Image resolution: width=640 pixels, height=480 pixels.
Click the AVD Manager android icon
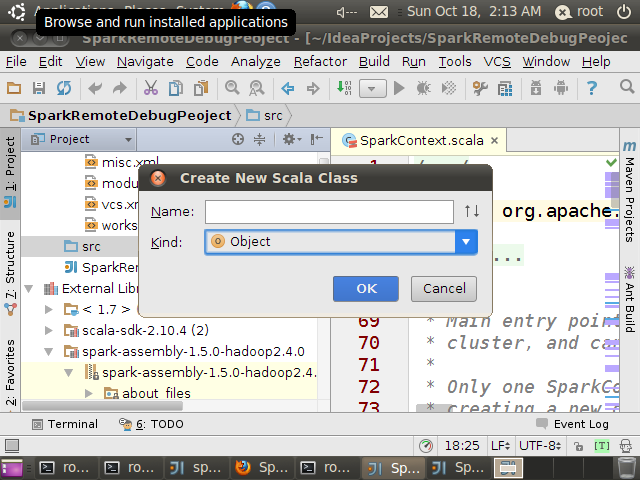[561, 88]
